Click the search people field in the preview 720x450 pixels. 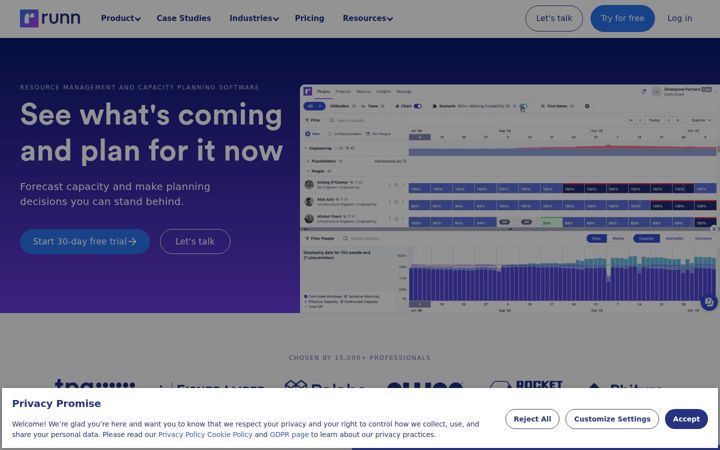pos(354,120)
